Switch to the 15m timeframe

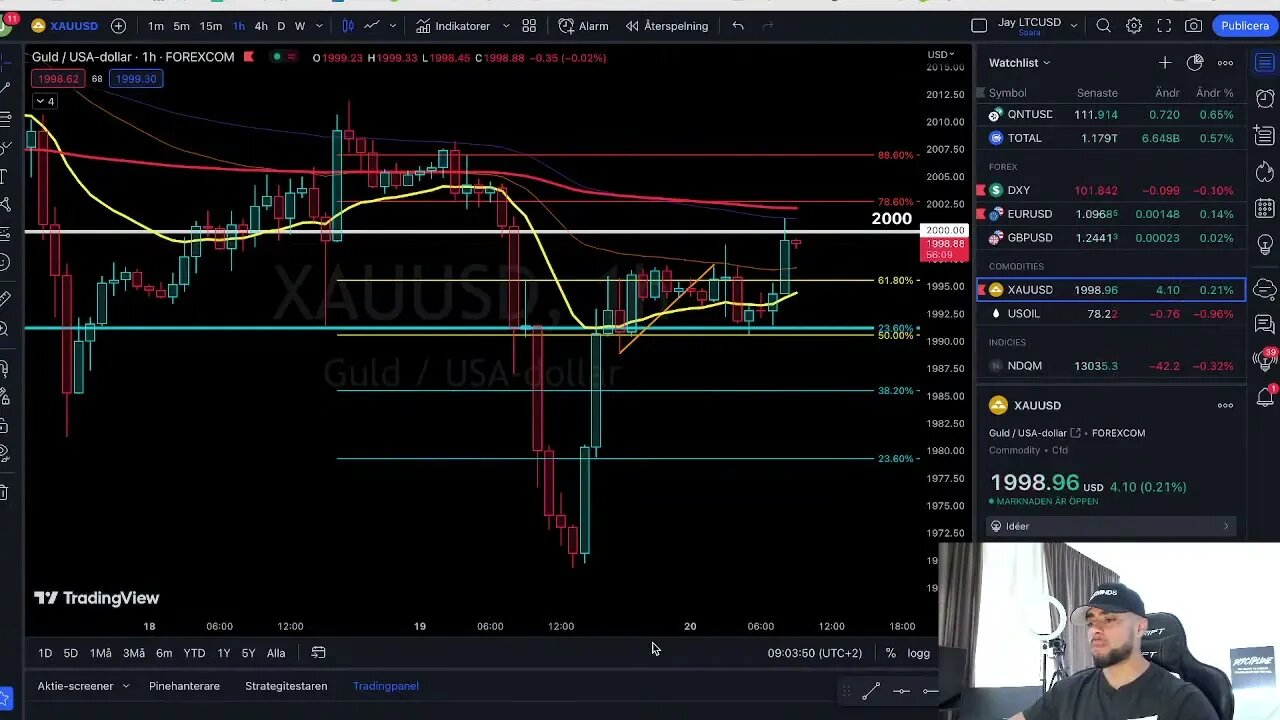click(x=211, y=26)
